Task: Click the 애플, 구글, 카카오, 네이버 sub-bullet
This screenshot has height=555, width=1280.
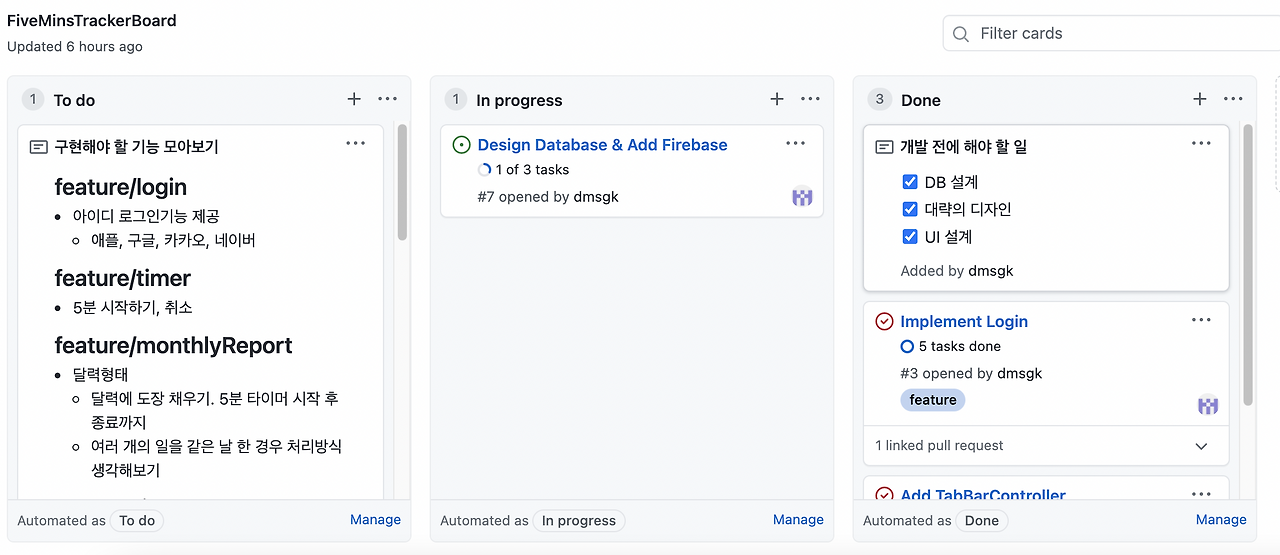Action: tap(174, 241)
